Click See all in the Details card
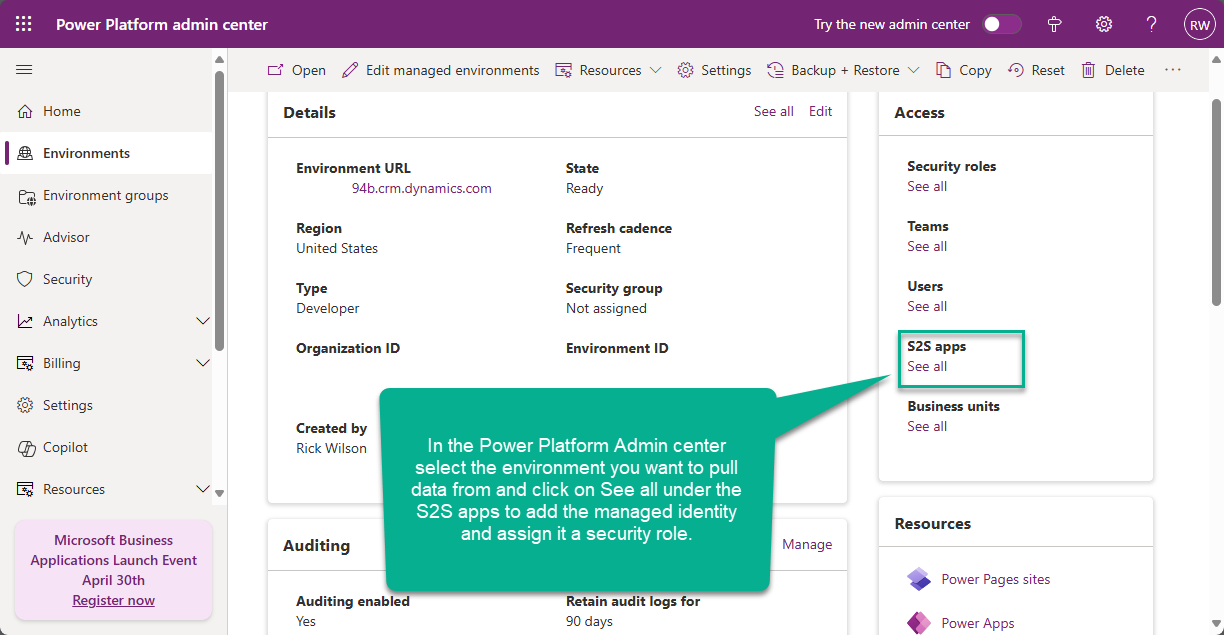1224x635 pixels. tap(774, 111)
